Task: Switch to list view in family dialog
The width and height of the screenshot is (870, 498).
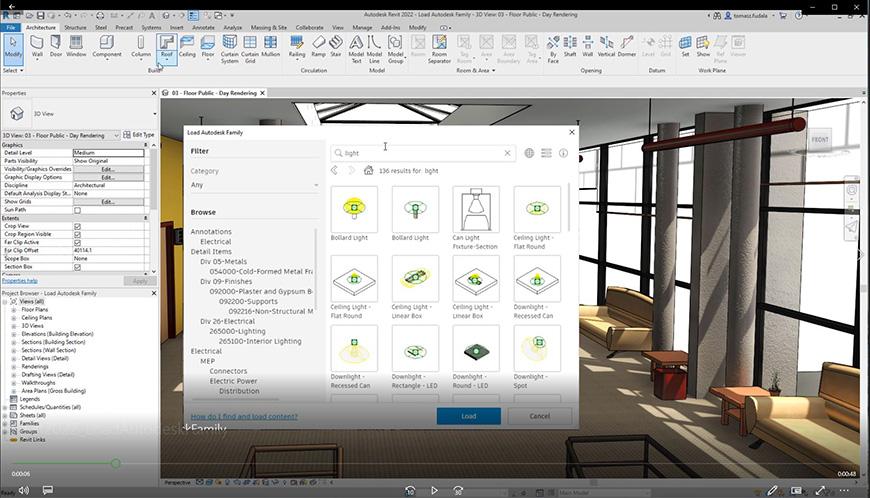Action: (x=547, y=153)
